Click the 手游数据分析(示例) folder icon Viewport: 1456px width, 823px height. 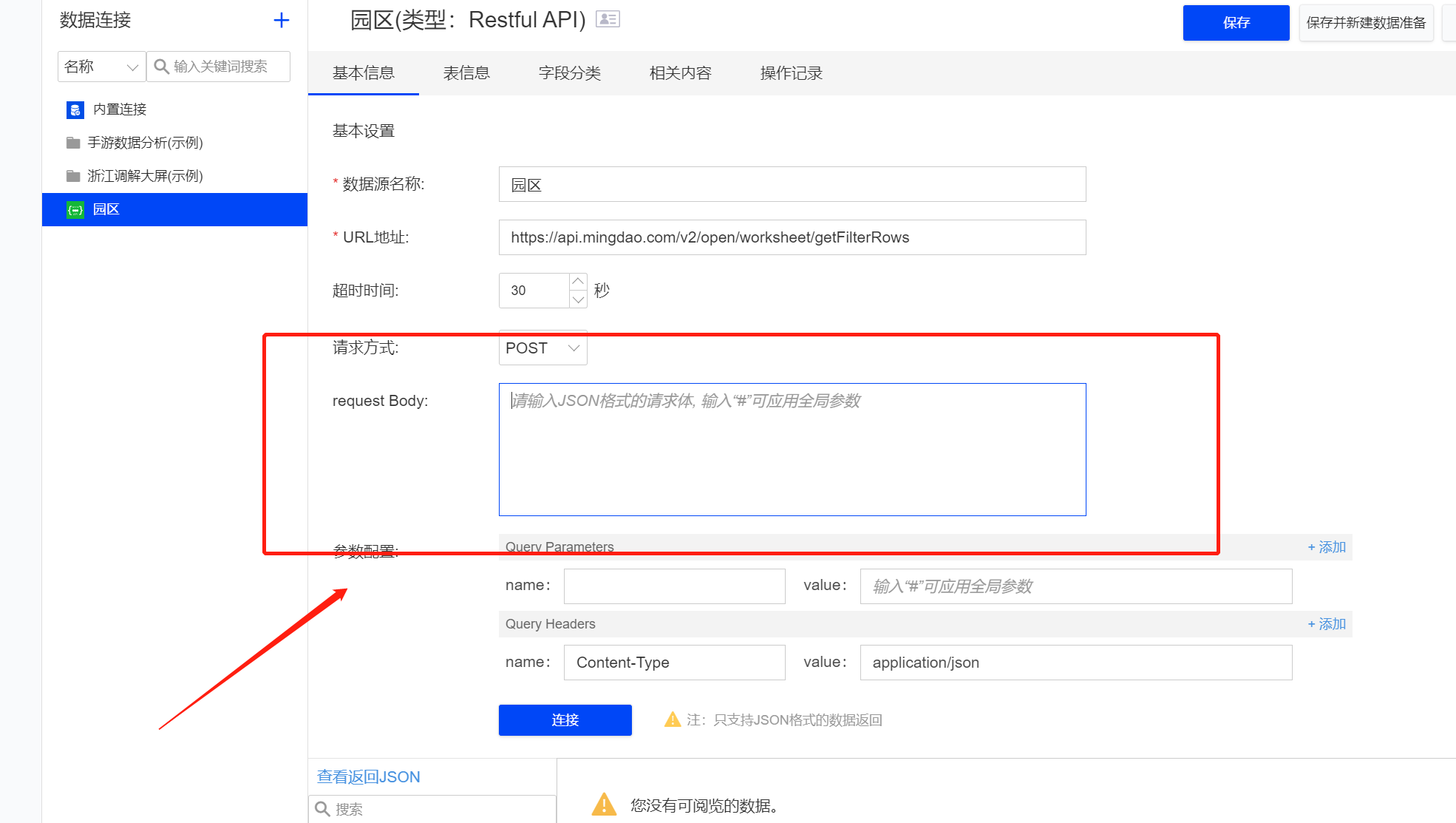click(73, 143)
